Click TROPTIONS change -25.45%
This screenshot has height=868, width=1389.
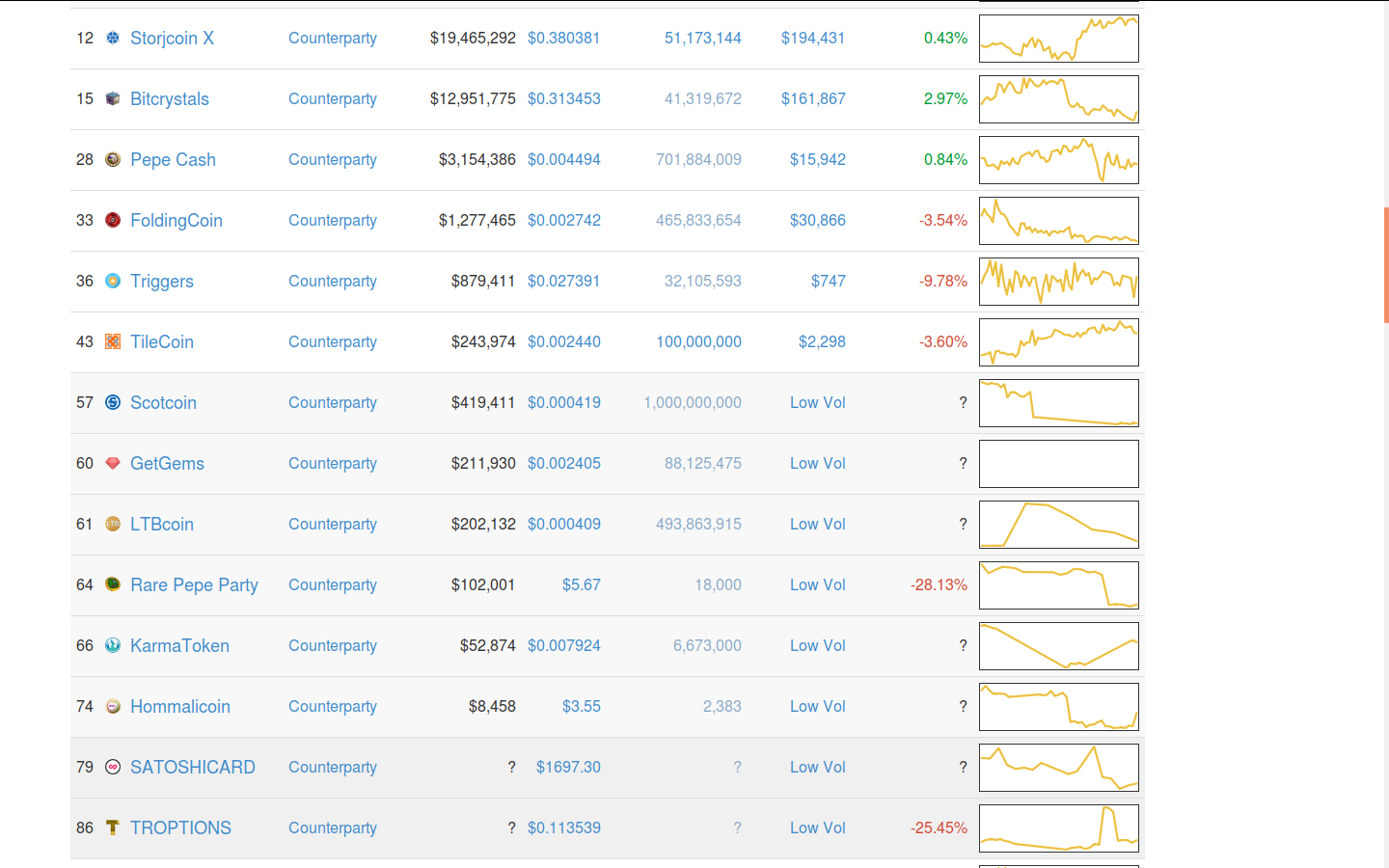940,827
